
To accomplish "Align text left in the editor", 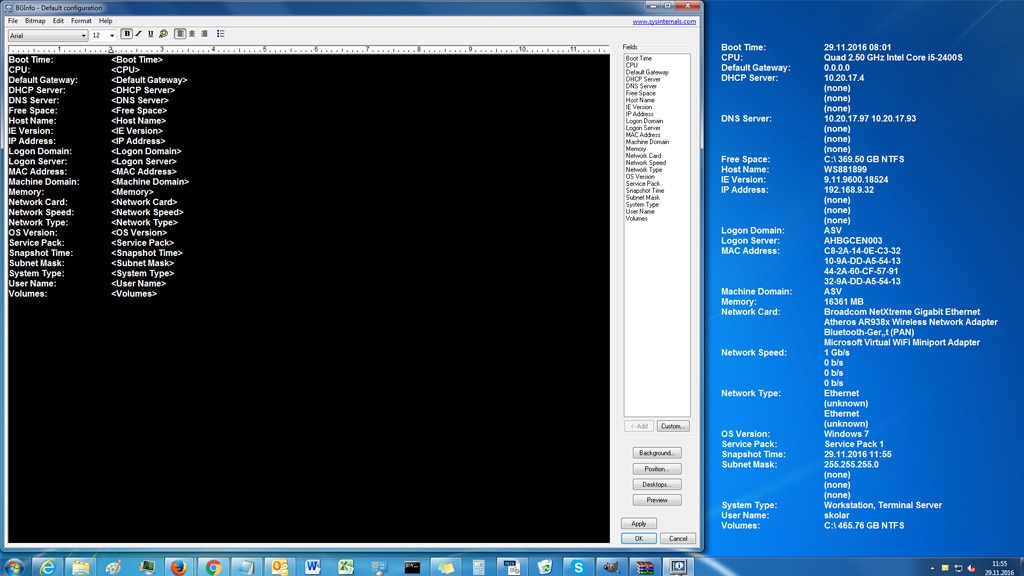I will tap(180, 34).
